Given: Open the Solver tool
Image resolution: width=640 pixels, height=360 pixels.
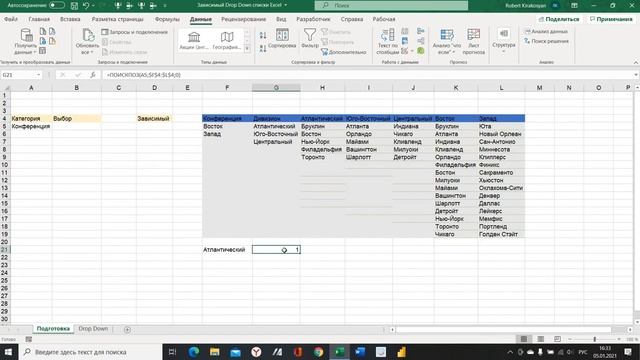Looking at the screenshot, I should coord(546,41).
